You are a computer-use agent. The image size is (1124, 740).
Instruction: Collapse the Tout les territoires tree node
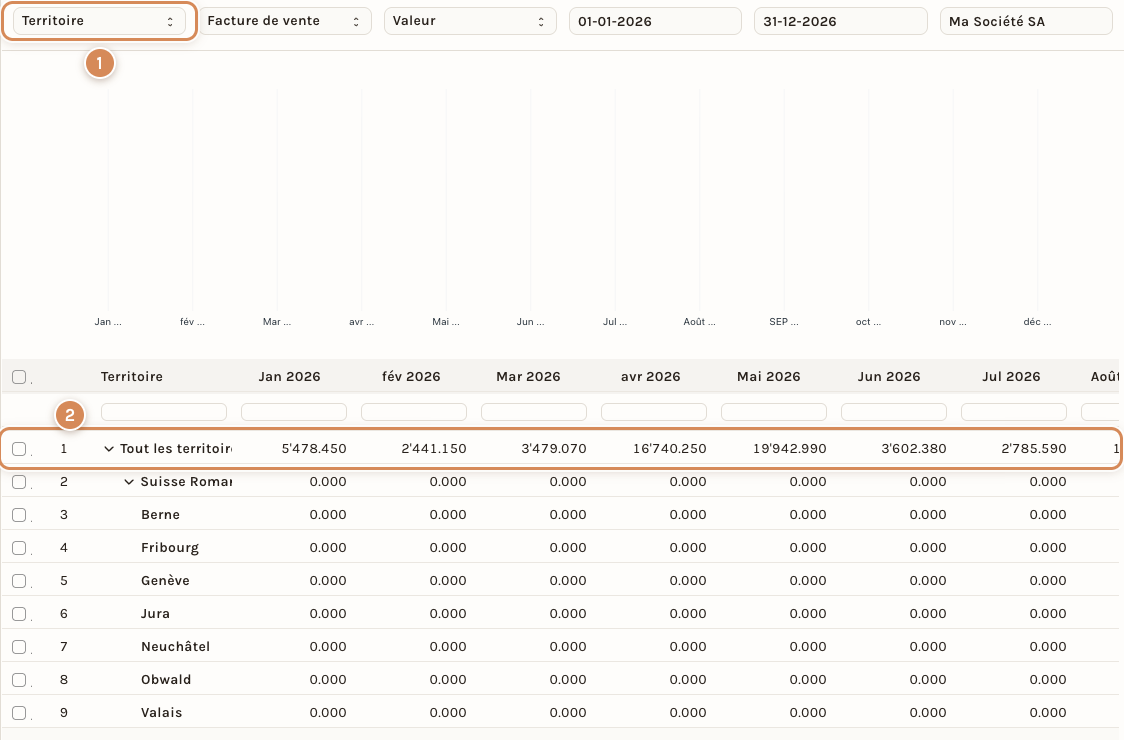pos(109,449)
